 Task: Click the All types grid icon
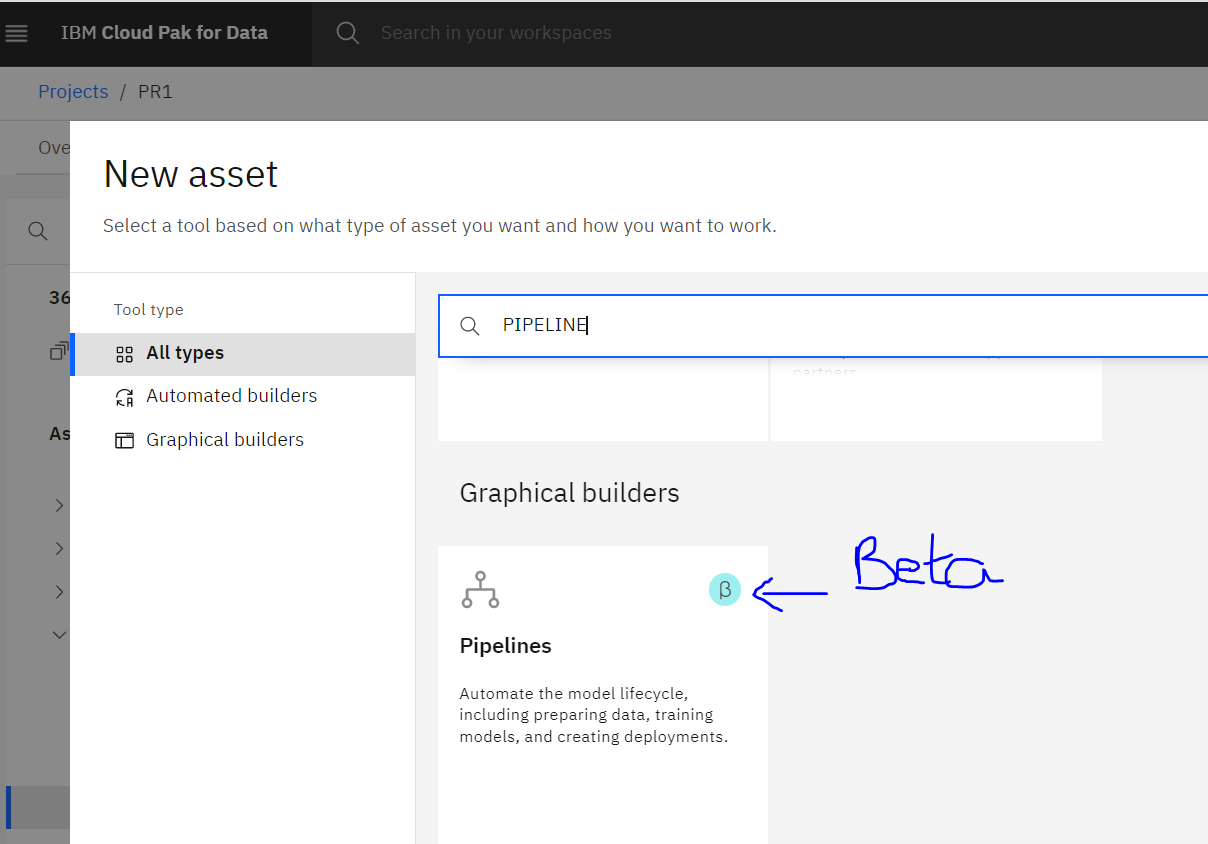pos(124,354)
